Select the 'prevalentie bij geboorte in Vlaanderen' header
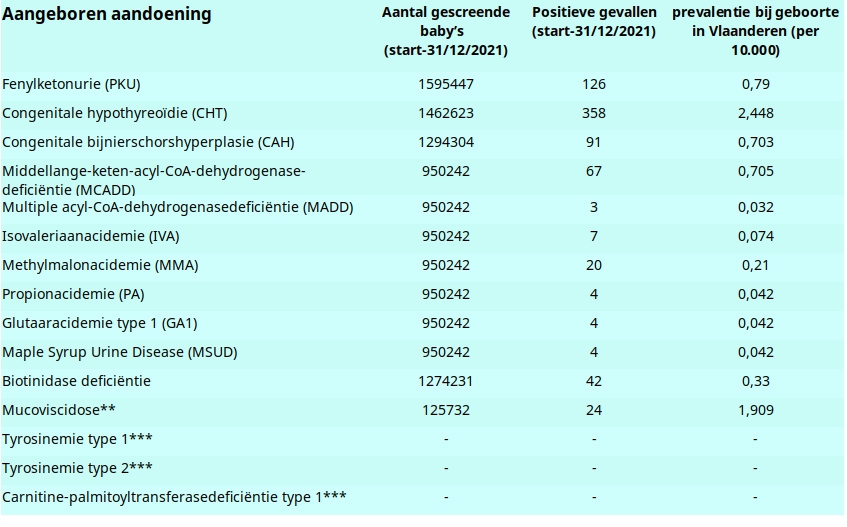The image size is (847, 527). (755, 31)
